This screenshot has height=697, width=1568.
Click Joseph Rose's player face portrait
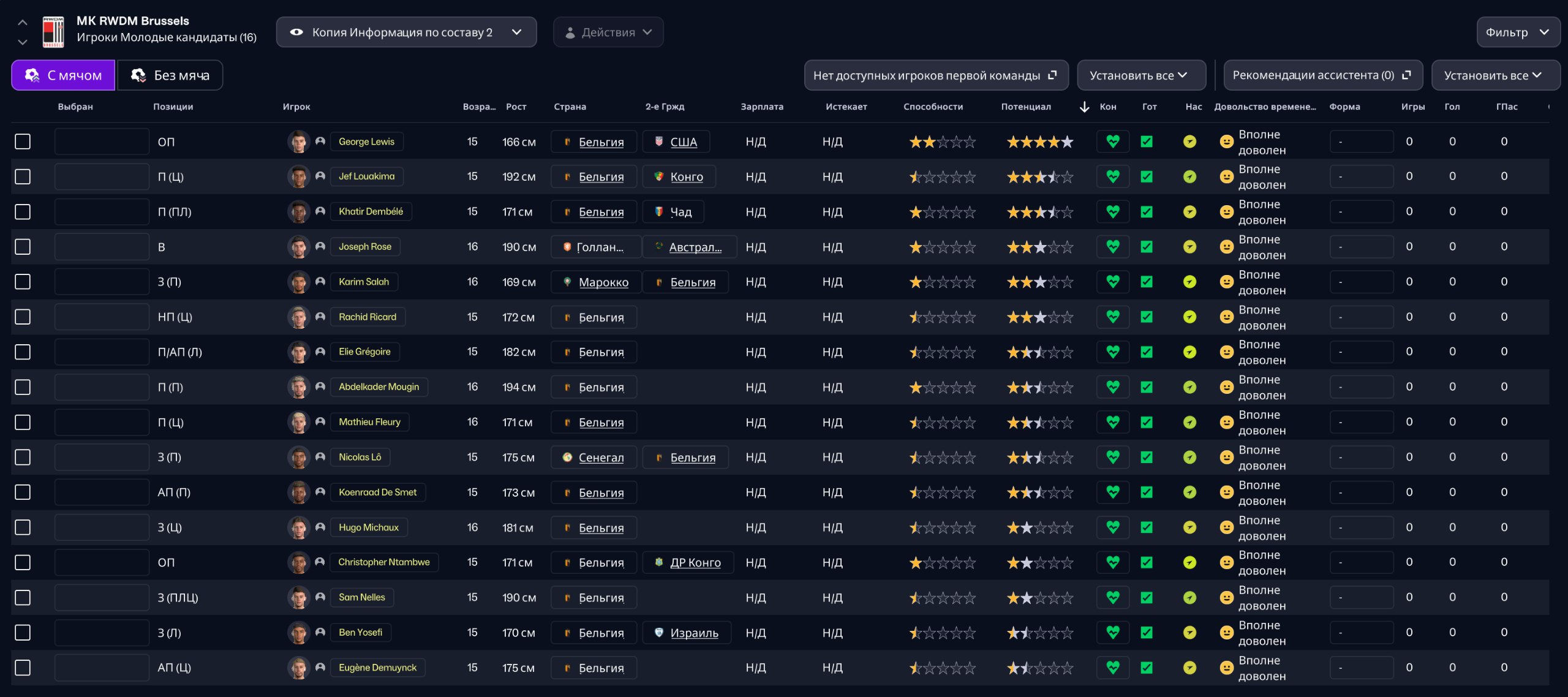tap(298, 247)
